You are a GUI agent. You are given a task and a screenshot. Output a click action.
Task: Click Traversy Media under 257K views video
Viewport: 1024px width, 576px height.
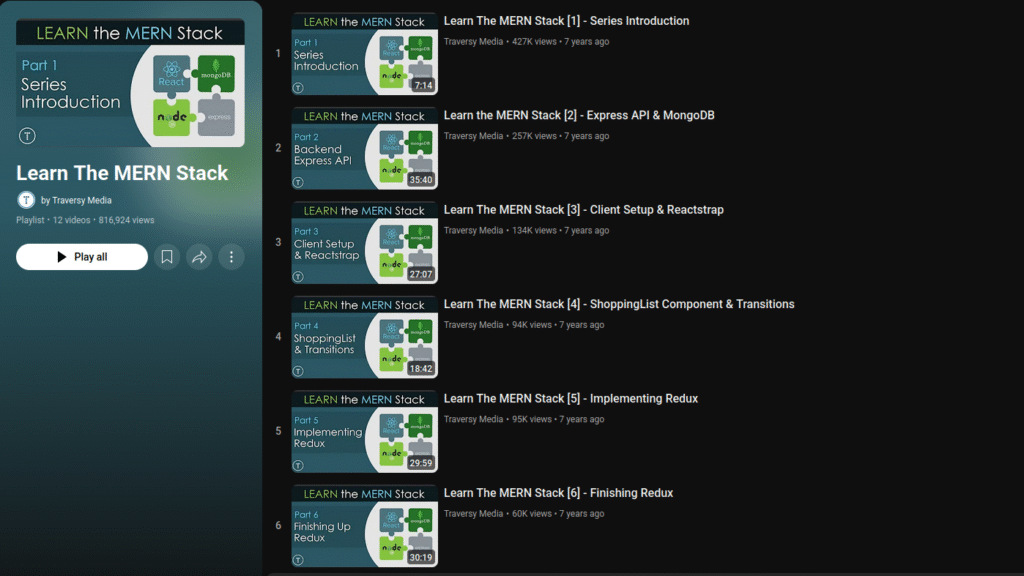point(473,136)
